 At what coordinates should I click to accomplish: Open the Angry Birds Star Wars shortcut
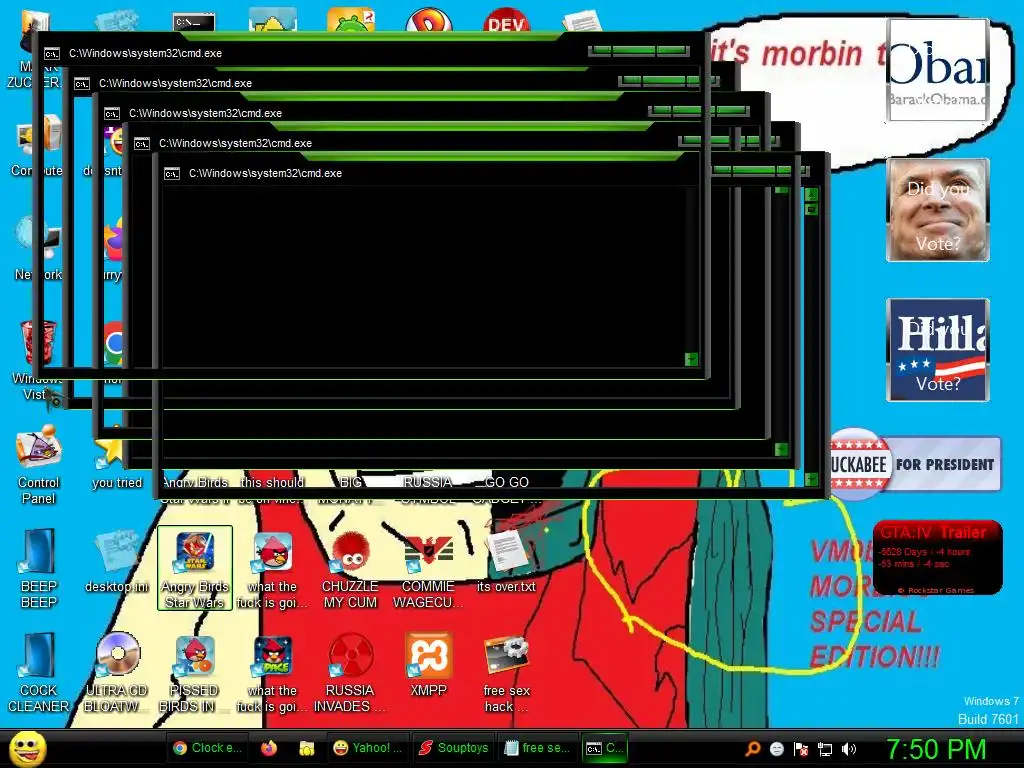(x=195, y=568)
